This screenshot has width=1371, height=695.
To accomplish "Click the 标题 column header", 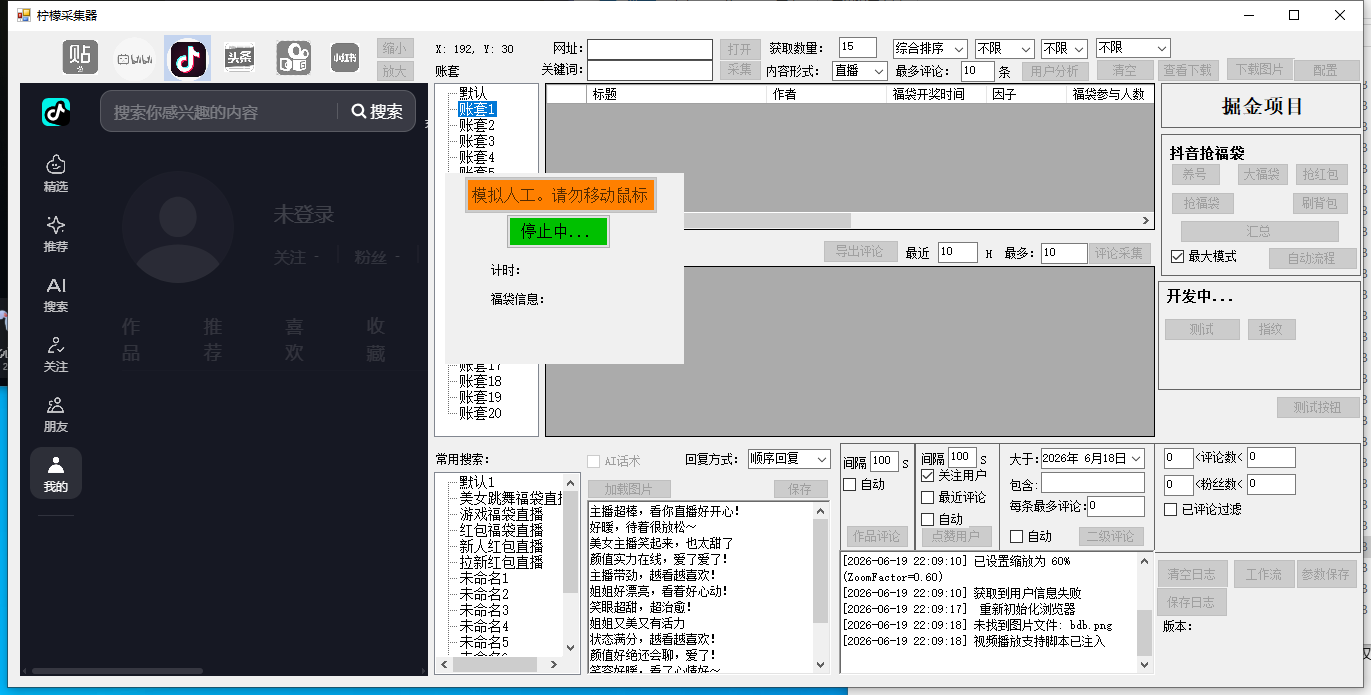I will coord(676,94).
